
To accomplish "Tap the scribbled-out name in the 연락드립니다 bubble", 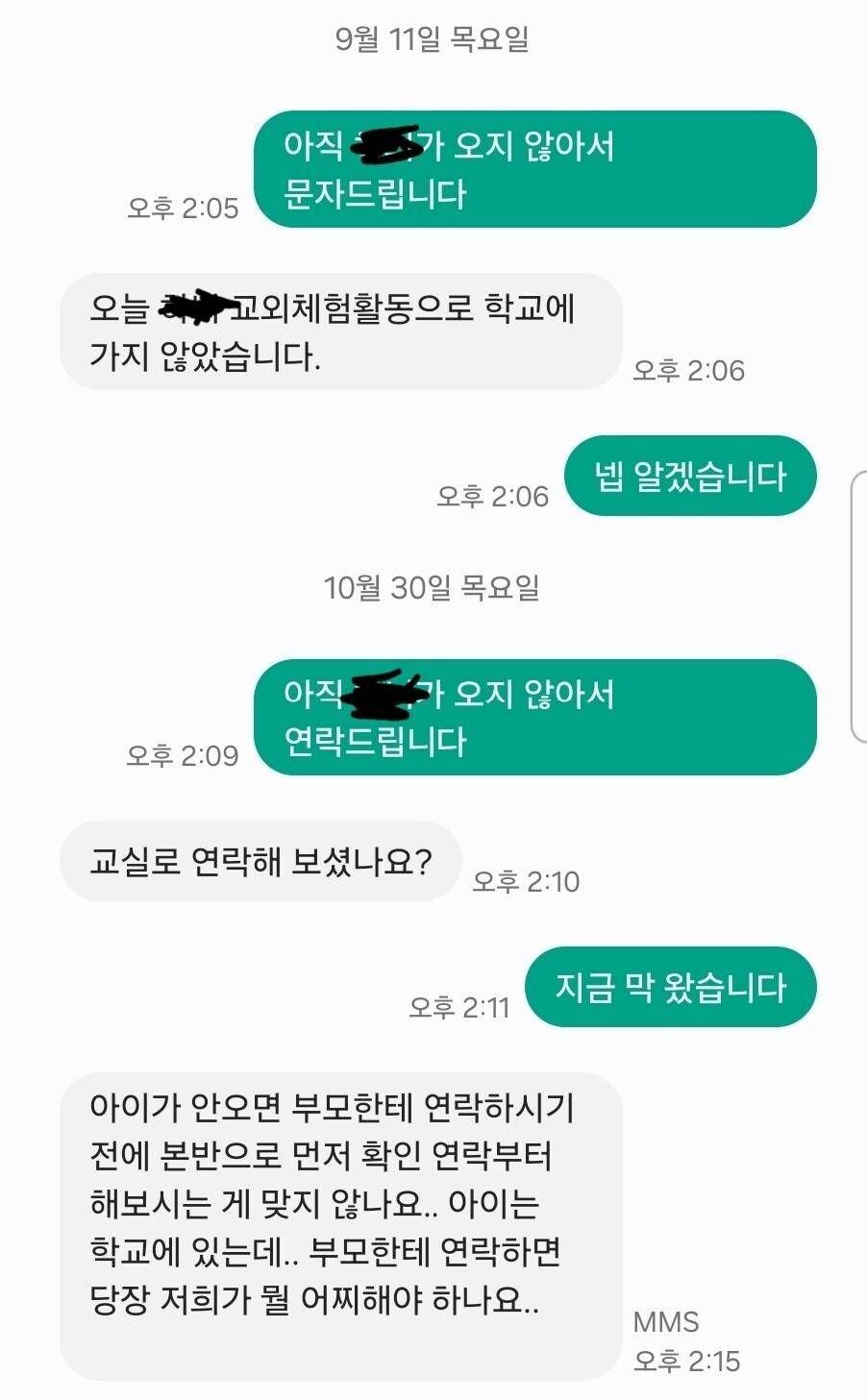I will point(387,695).
